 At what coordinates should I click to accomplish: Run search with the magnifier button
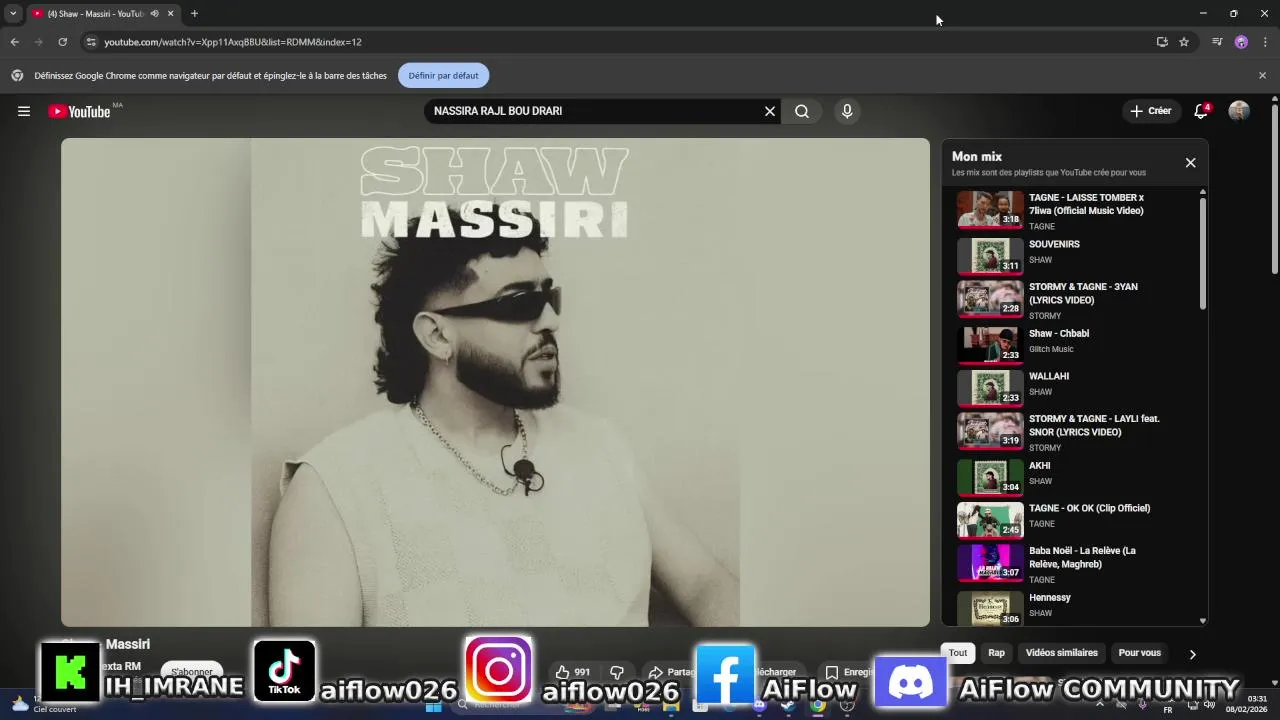point(802,111)
